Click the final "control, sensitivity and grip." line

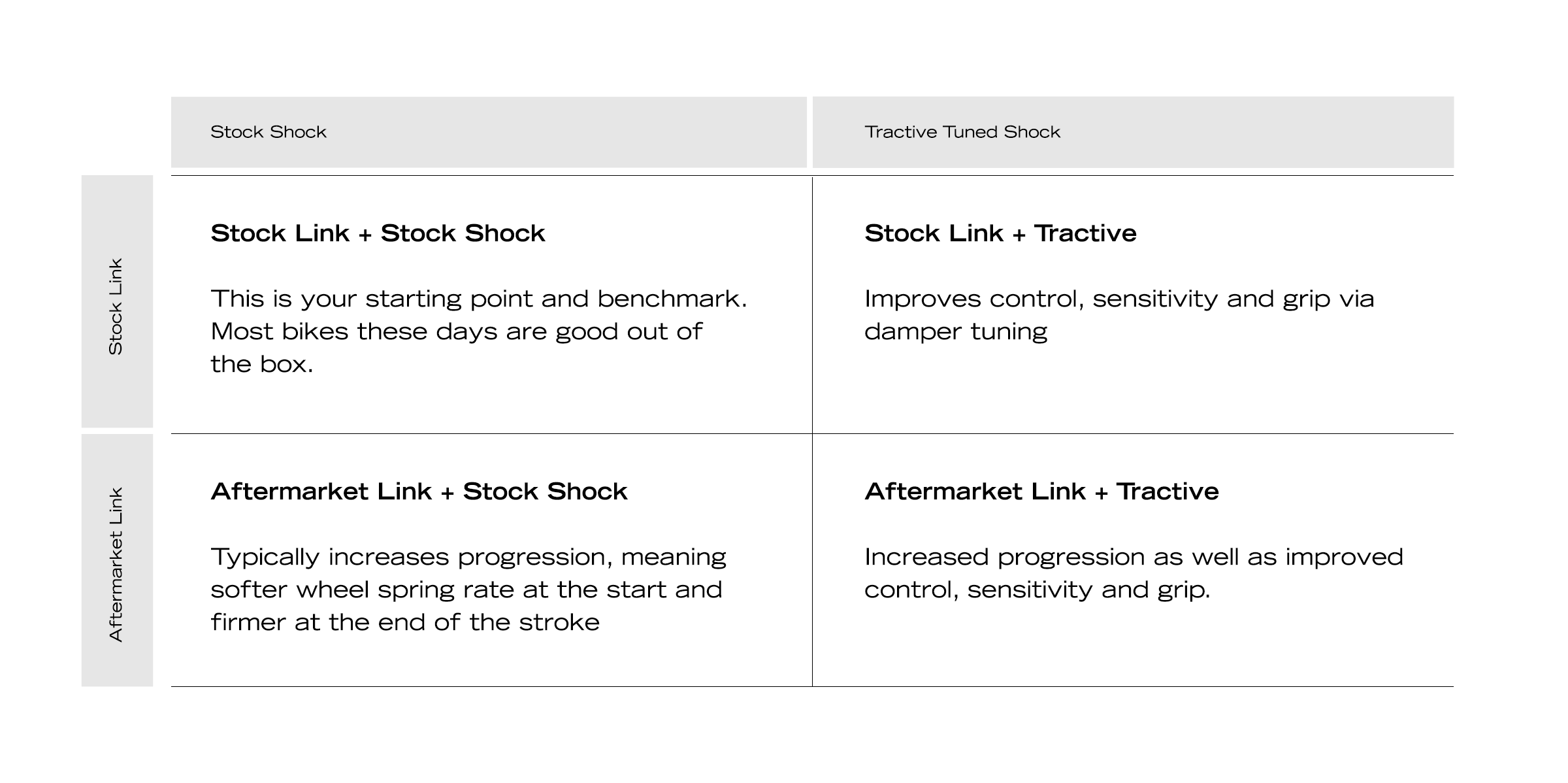pos(1037,590)
